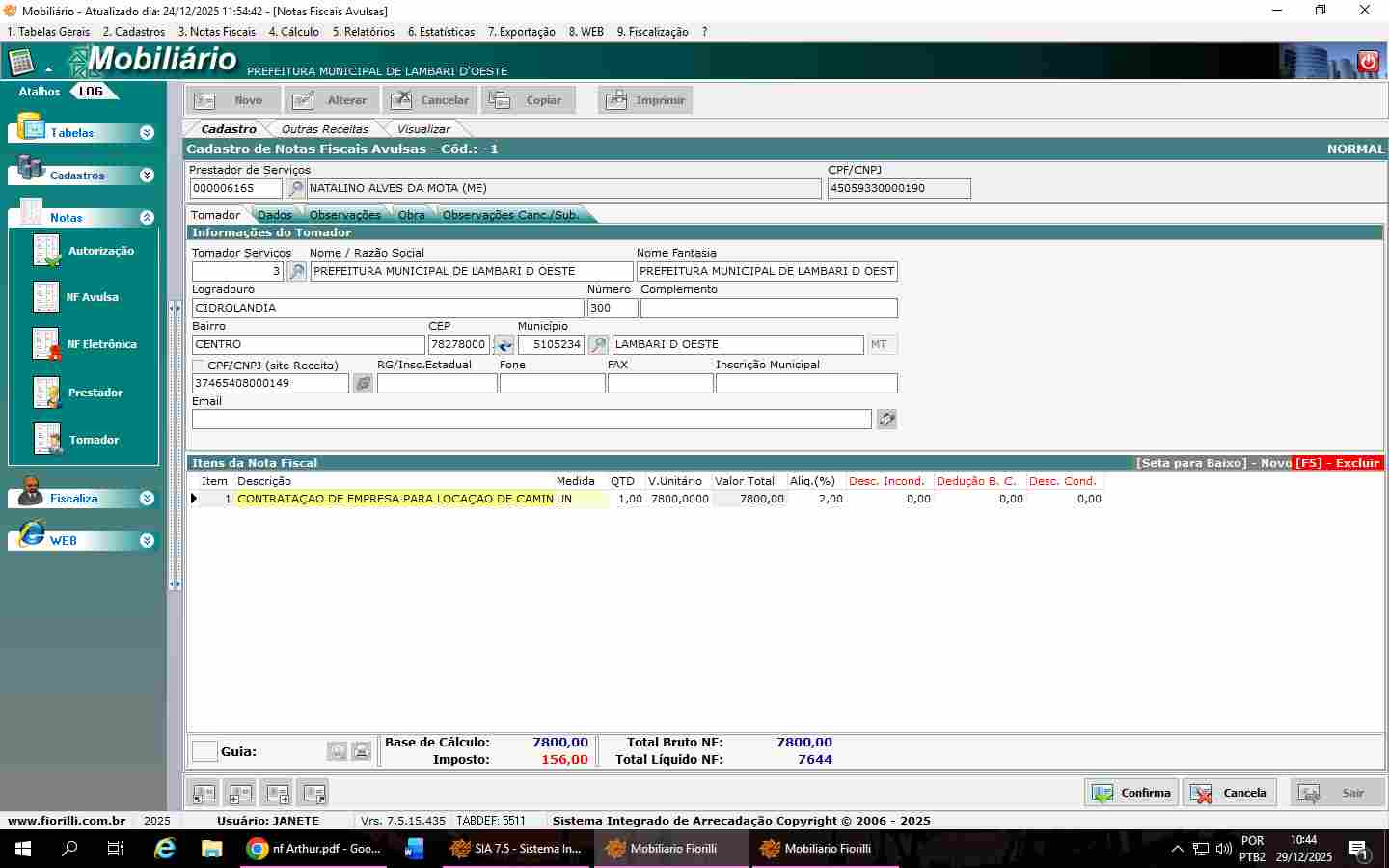Click the Prestador sidebar icon
The height and width of the screenshot is (868, 1389).
[46, 393]
